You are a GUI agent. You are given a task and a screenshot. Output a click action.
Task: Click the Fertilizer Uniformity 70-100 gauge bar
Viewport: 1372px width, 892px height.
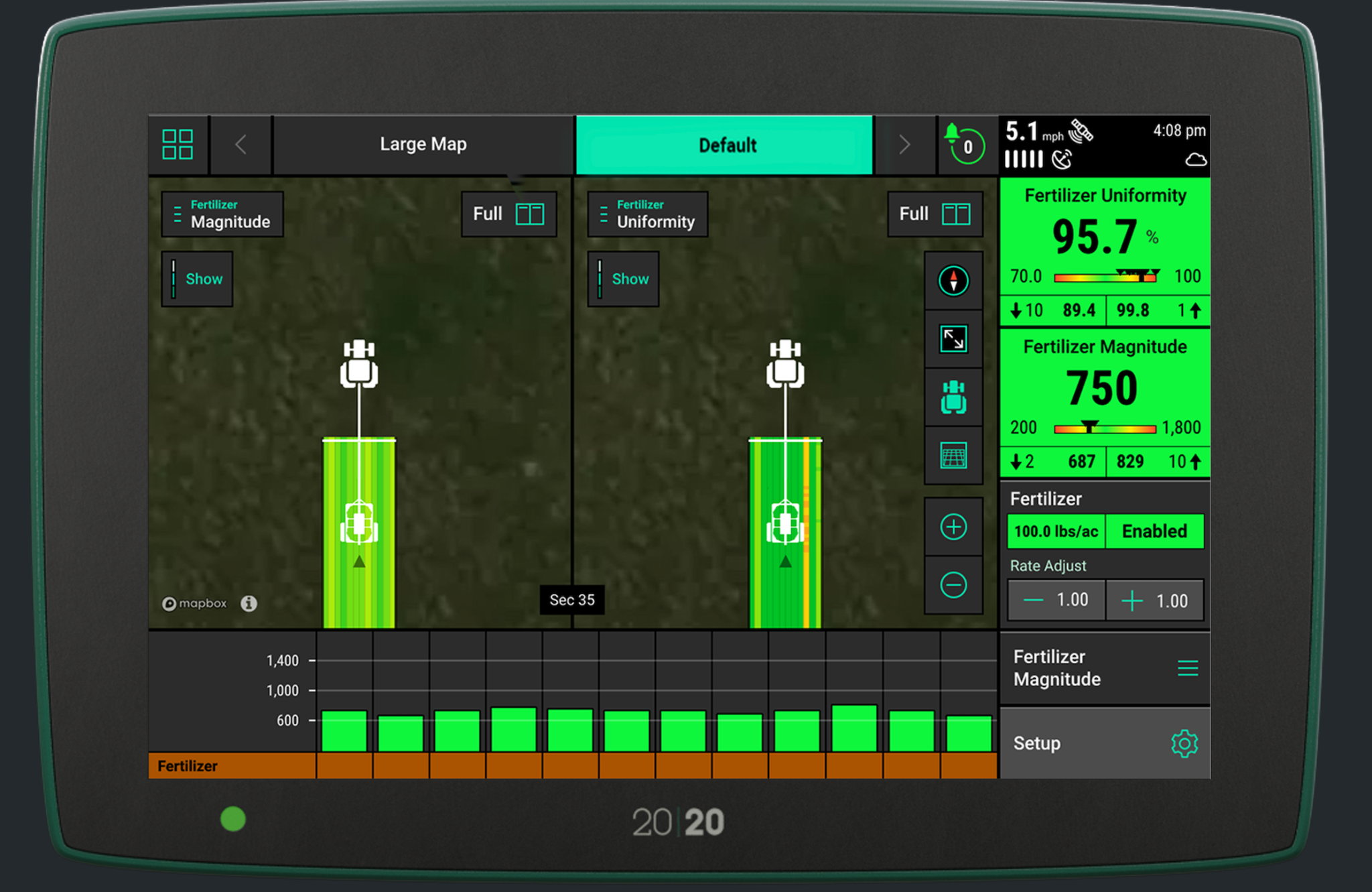[1106, 276]
